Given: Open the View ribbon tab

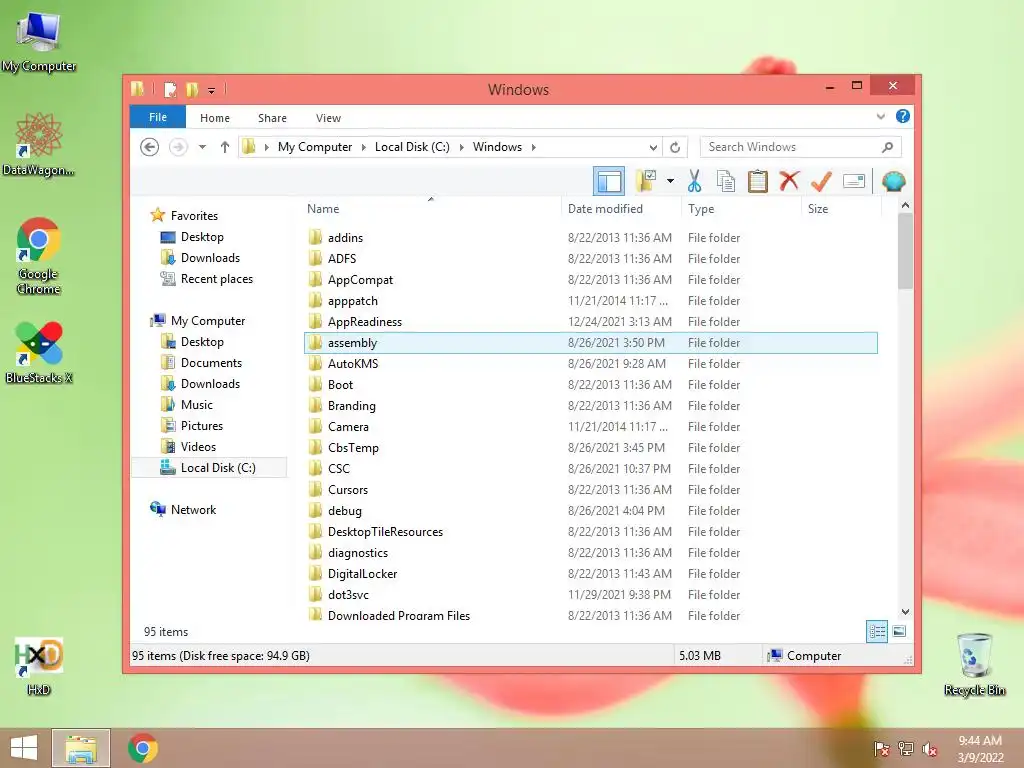Looking at the screenshot, I should [x=328, y=118].
